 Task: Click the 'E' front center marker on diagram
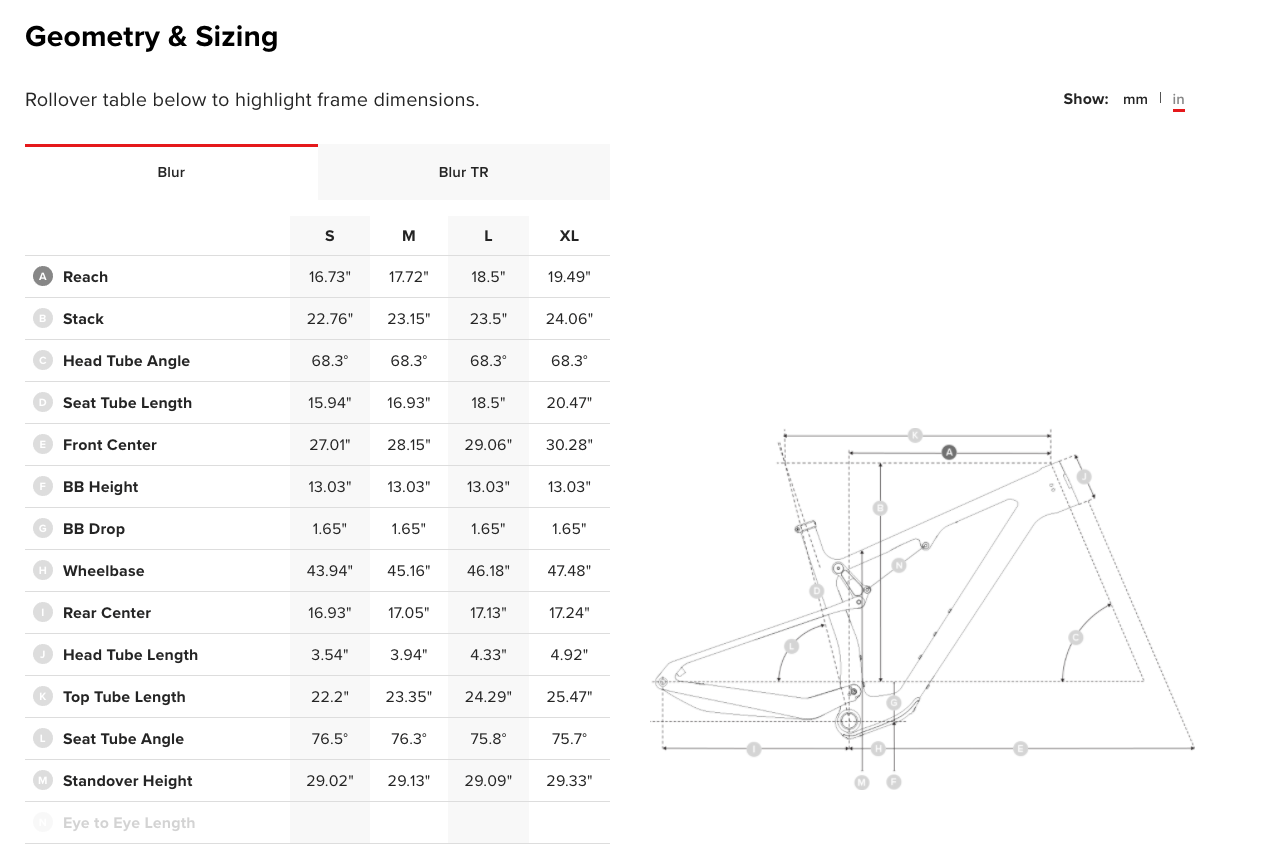click(1020, 748)
